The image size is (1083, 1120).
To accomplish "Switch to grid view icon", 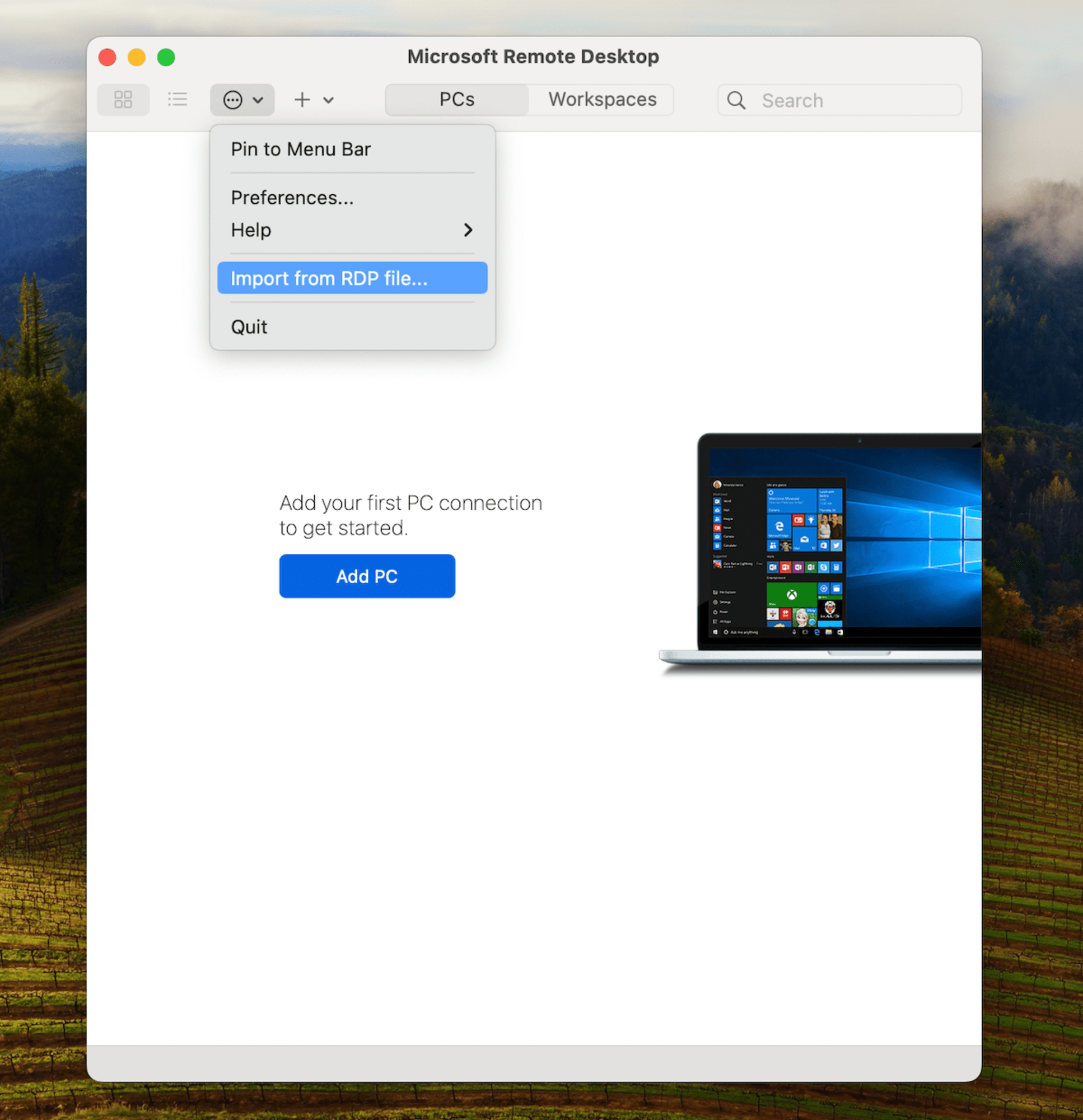I will 123,100.
